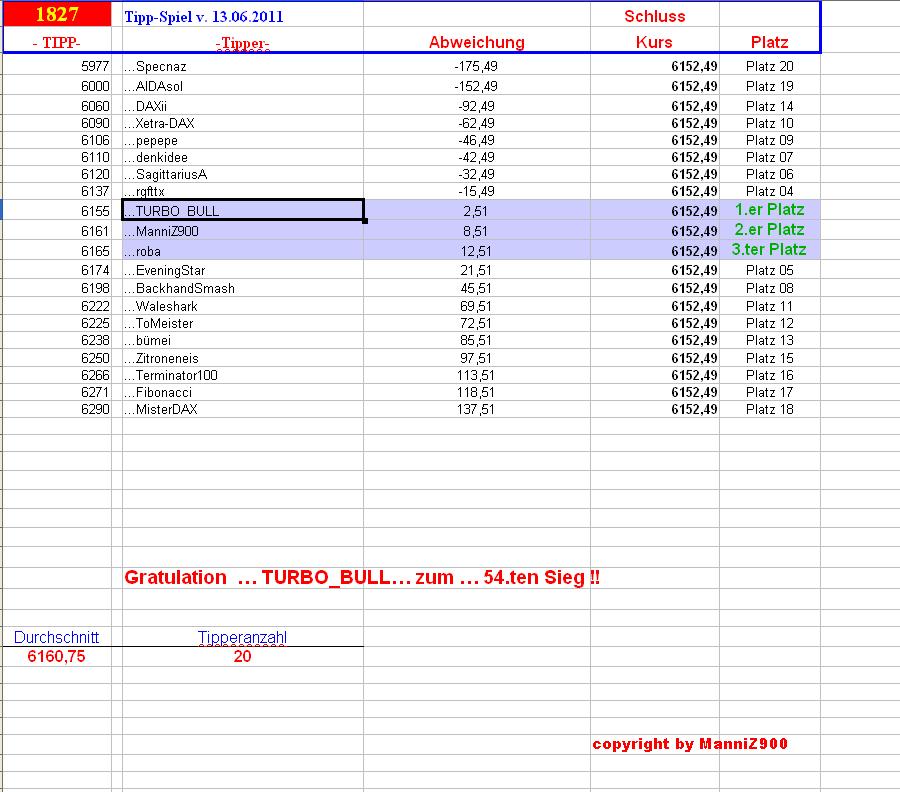Select the tipper cell '...bümei'
900x792 pixels.
[243, 340]
